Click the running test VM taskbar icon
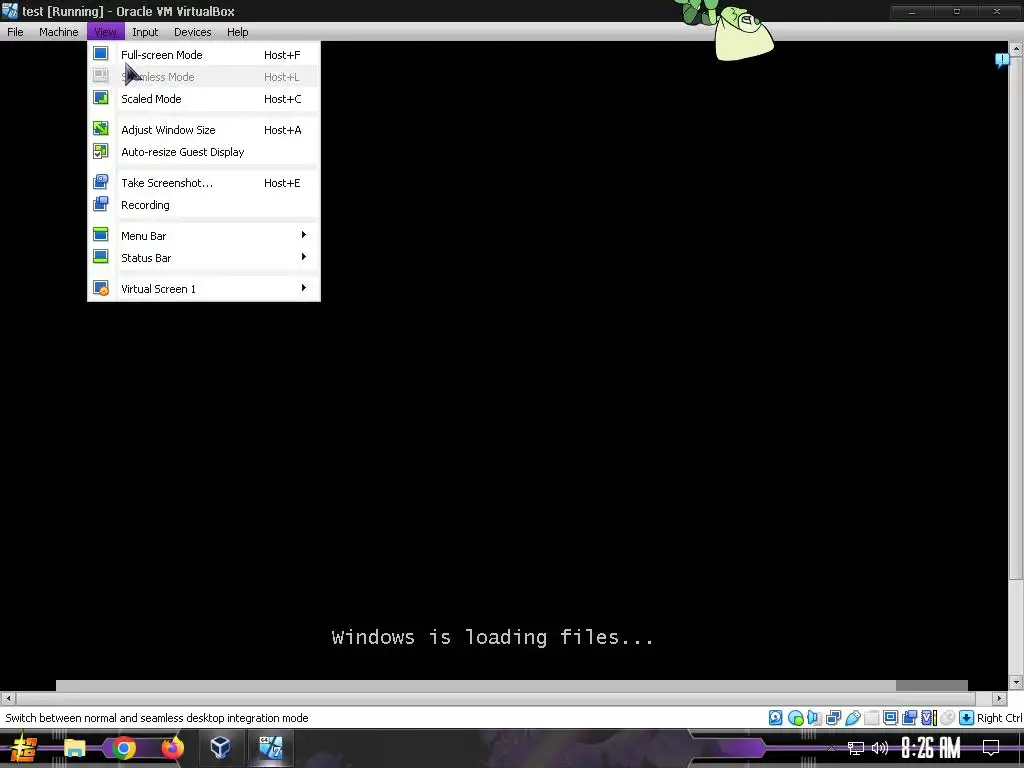The width and height of the screenshot is (1024, 768). point(270,747)
